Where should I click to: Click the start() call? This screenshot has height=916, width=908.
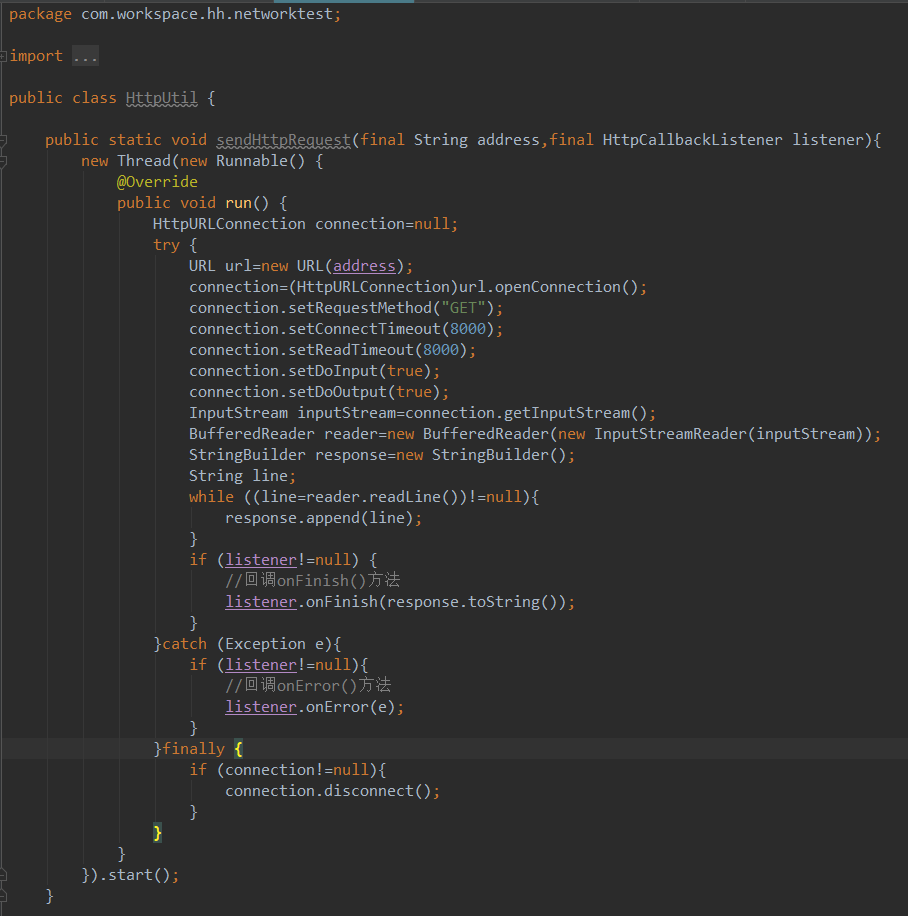click(x=140, y=875)
